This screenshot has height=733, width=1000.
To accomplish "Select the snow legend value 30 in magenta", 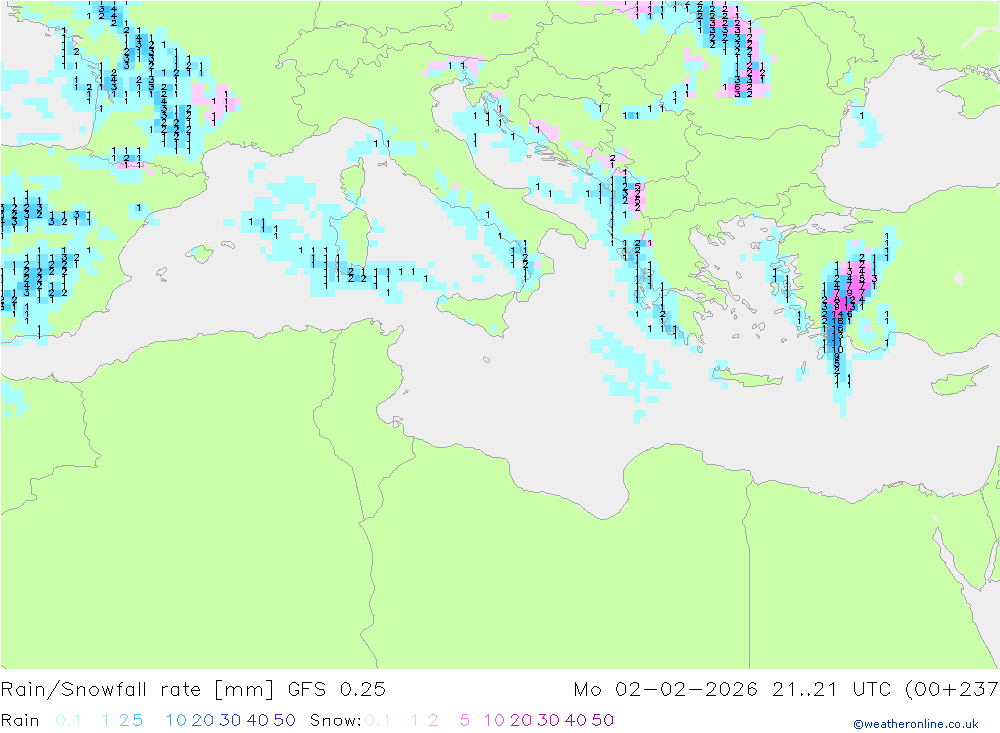I will [548, 720].
